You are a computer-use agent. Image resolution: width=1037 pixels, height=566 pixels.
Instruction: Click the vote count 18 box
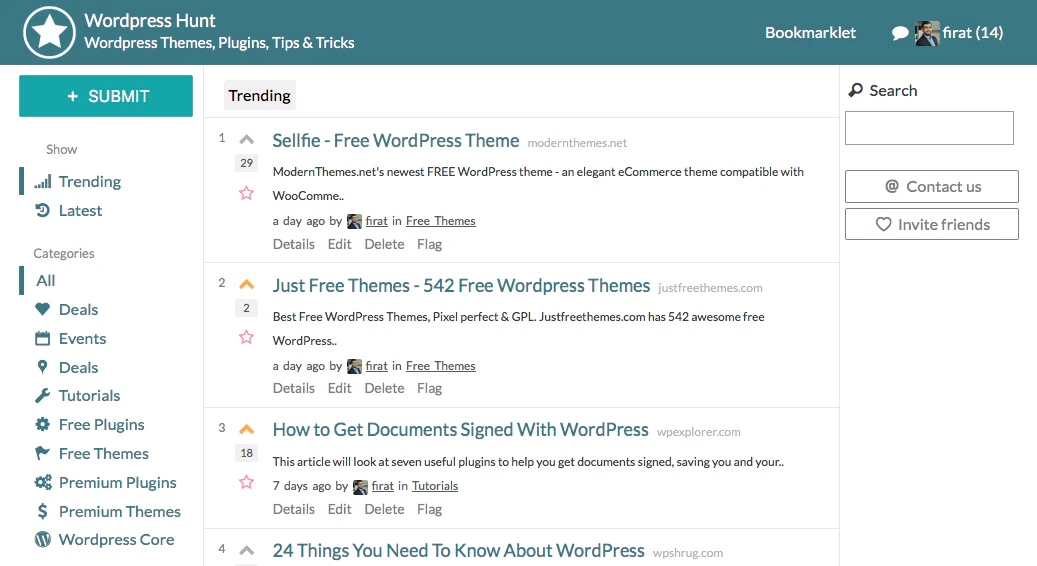(x=247, y=453)
